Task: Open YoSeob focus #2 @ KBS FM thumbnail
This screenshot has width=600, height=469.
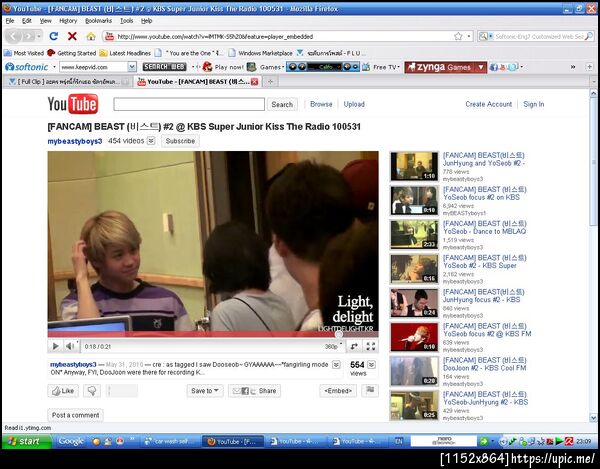Action: [414, 337]
